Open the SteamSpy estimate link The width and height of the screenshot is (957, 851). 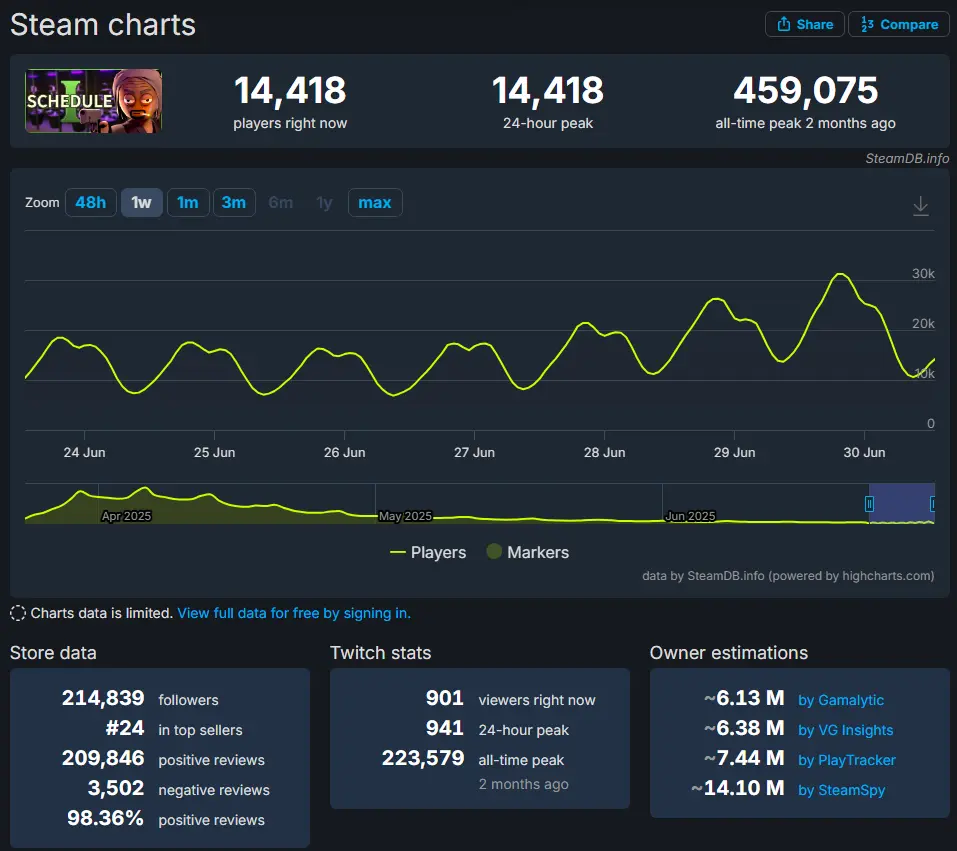tap(841, 790)
